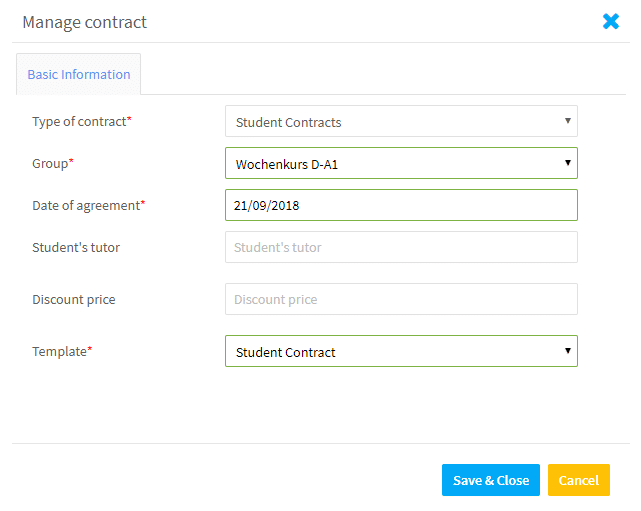The image size is (641, 511).
Task: Click Save & Close button
Action: (x=491, y=480)
